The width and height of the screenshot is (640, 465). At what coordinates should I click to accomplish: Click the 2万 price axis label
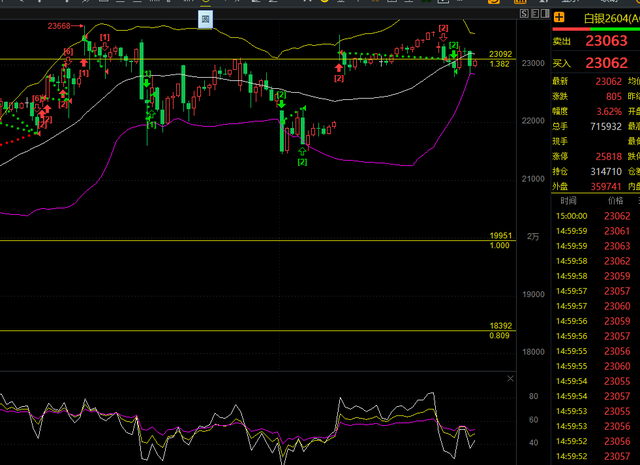(533, 236)
